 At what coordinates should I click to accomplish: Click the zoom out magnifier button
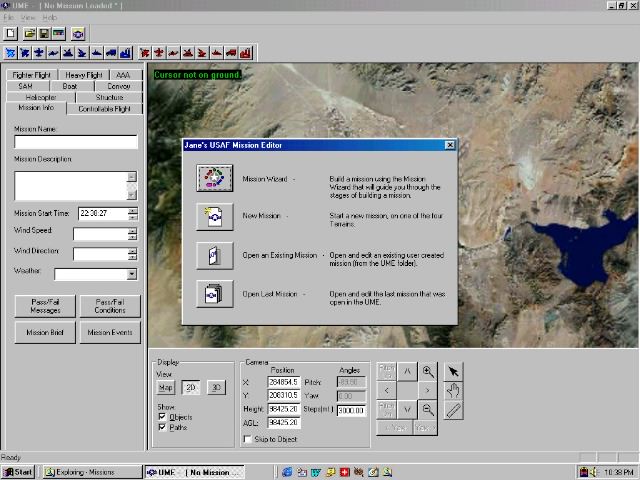click(x=427, y=409)
